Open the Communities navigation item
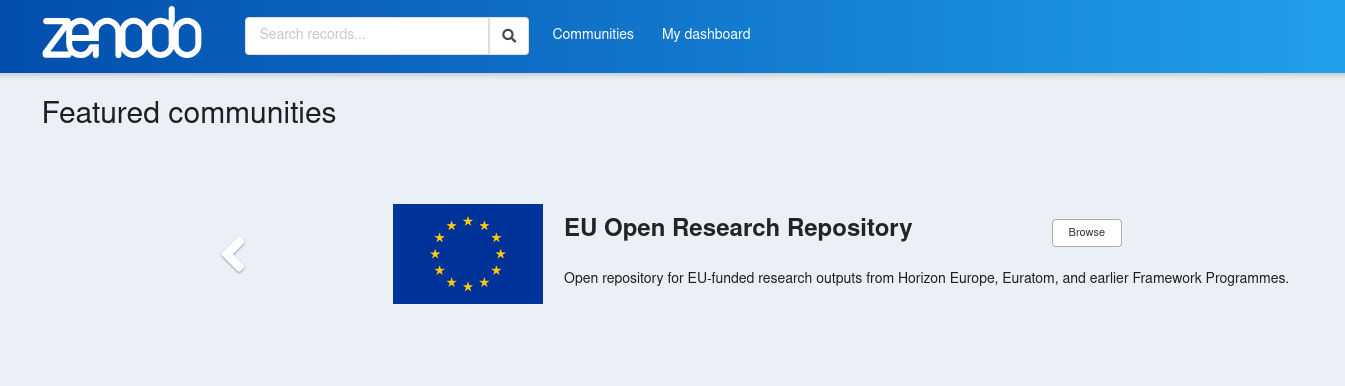 593,34
